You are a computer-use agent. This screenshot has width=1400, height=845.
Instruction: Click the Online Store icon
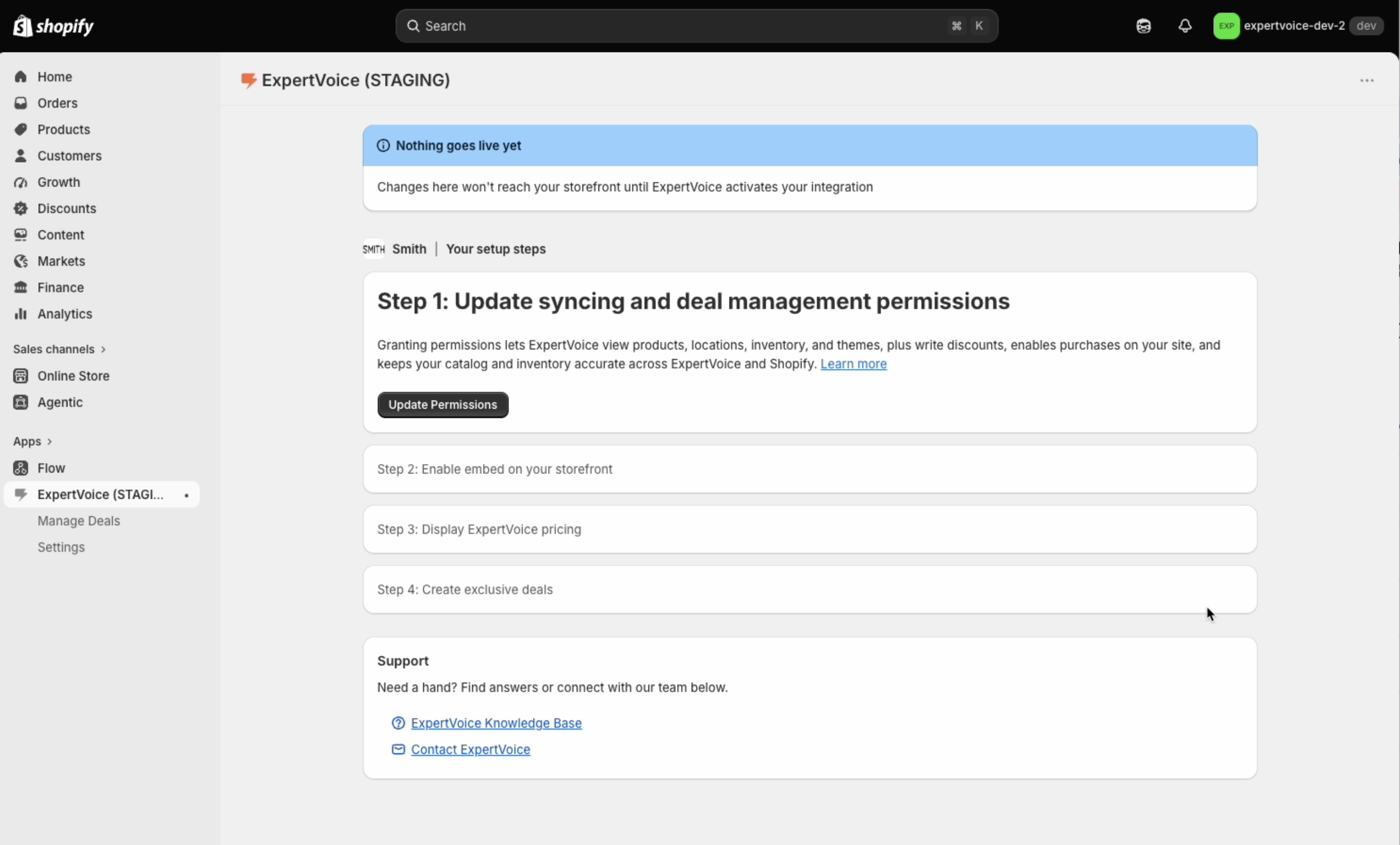(21, 376)
